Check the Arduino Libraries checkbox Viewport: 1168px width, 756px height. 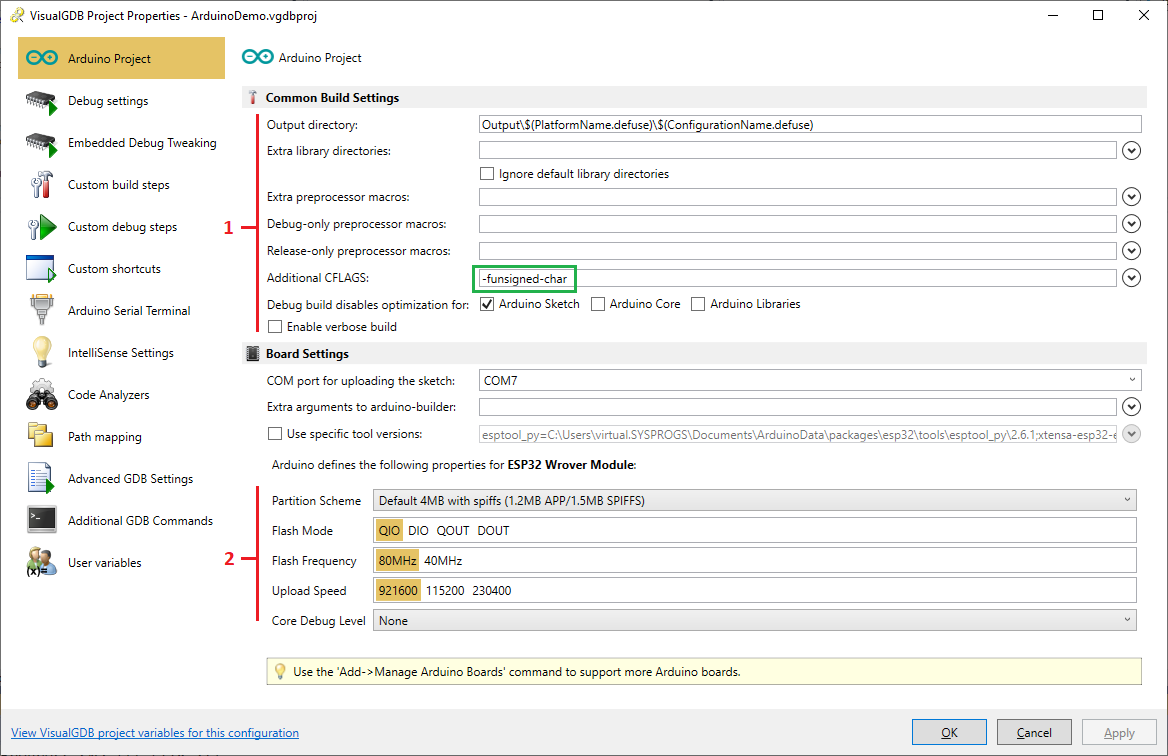(698, 304)
